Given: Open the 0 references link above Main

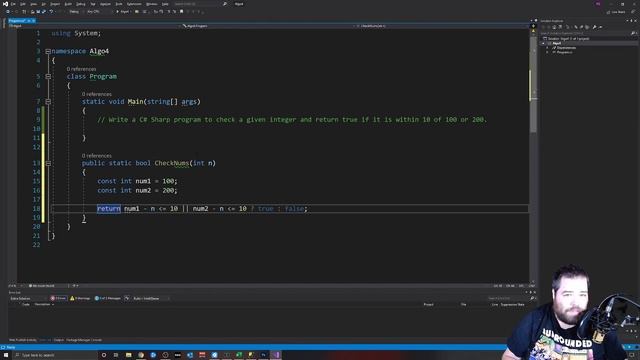Looking at the screenshot, I should point(97,94).
